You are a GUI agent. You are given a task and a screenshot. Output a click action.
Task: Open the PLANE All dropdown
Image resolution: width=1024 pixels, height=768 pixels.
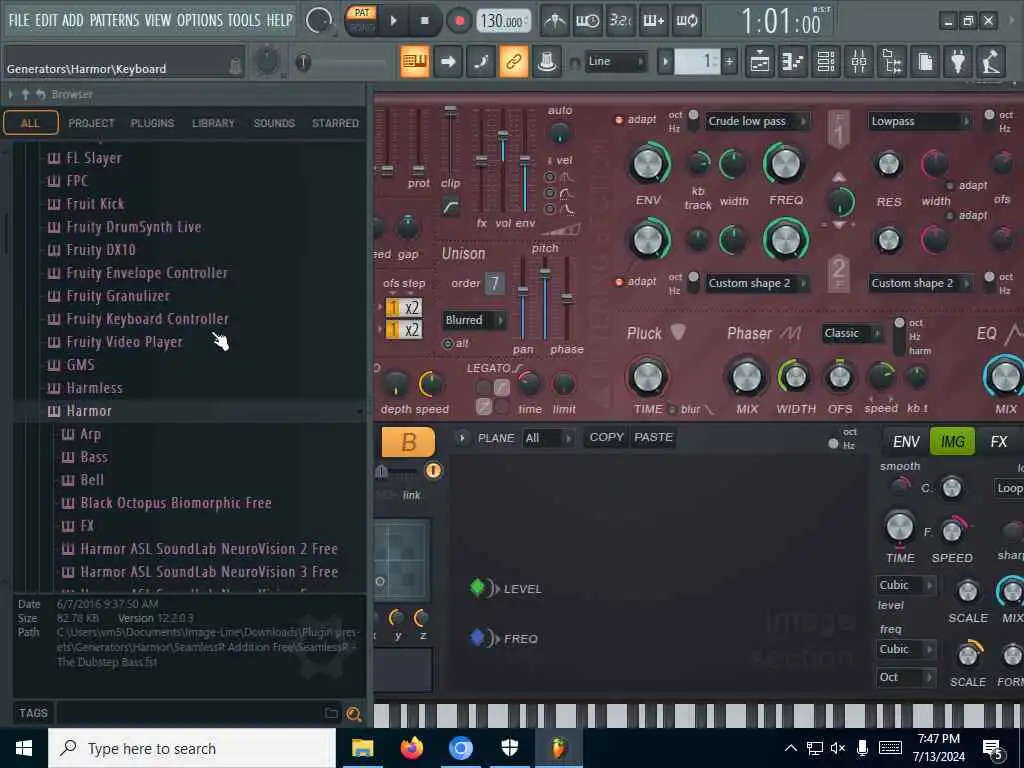(x=547, y=438)
